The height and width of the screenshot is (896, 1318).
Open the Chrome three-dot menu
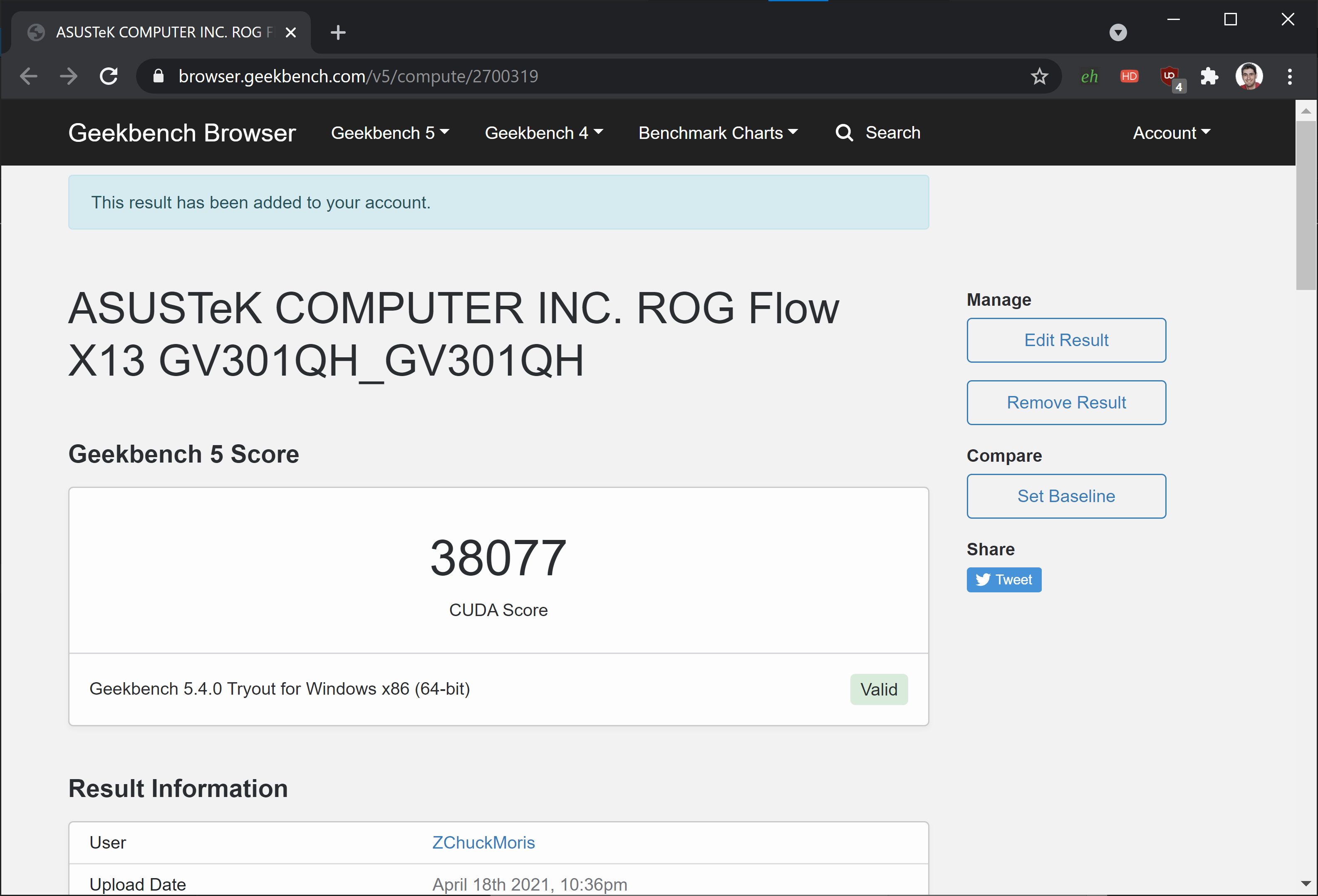point(1290,77)
